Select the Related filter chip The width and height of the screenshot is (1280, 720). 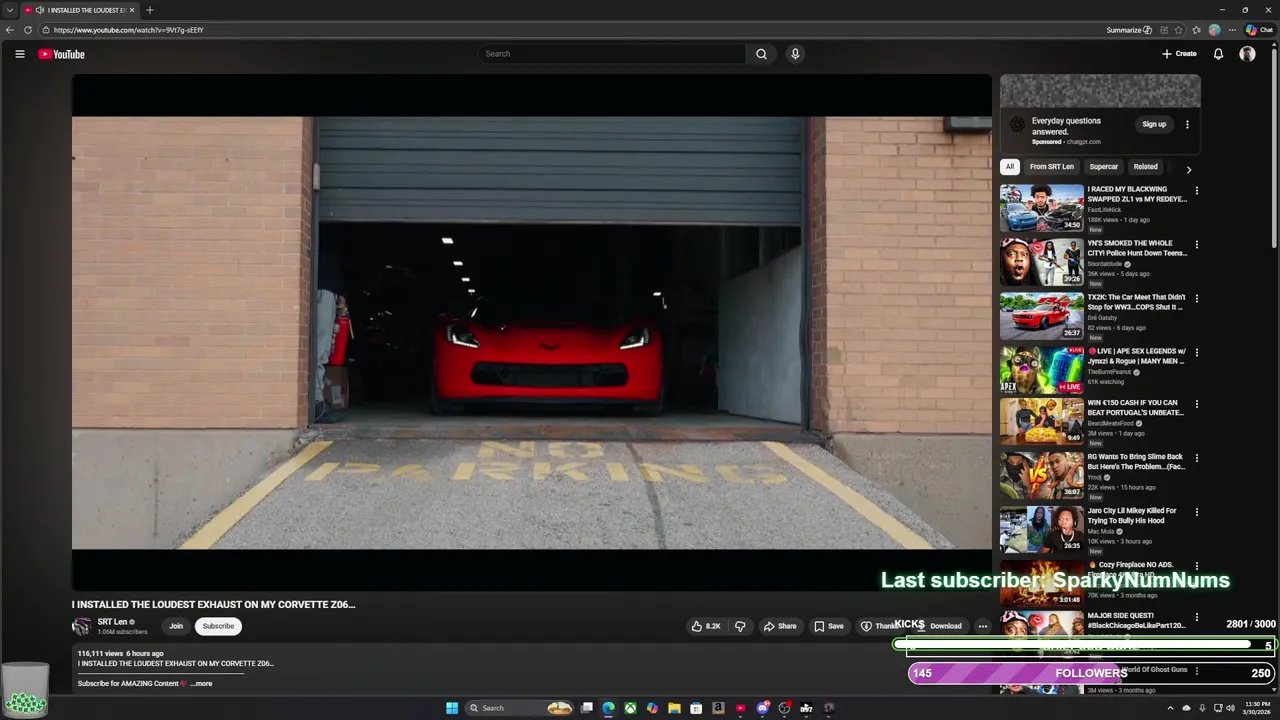tap(1145, 167)
